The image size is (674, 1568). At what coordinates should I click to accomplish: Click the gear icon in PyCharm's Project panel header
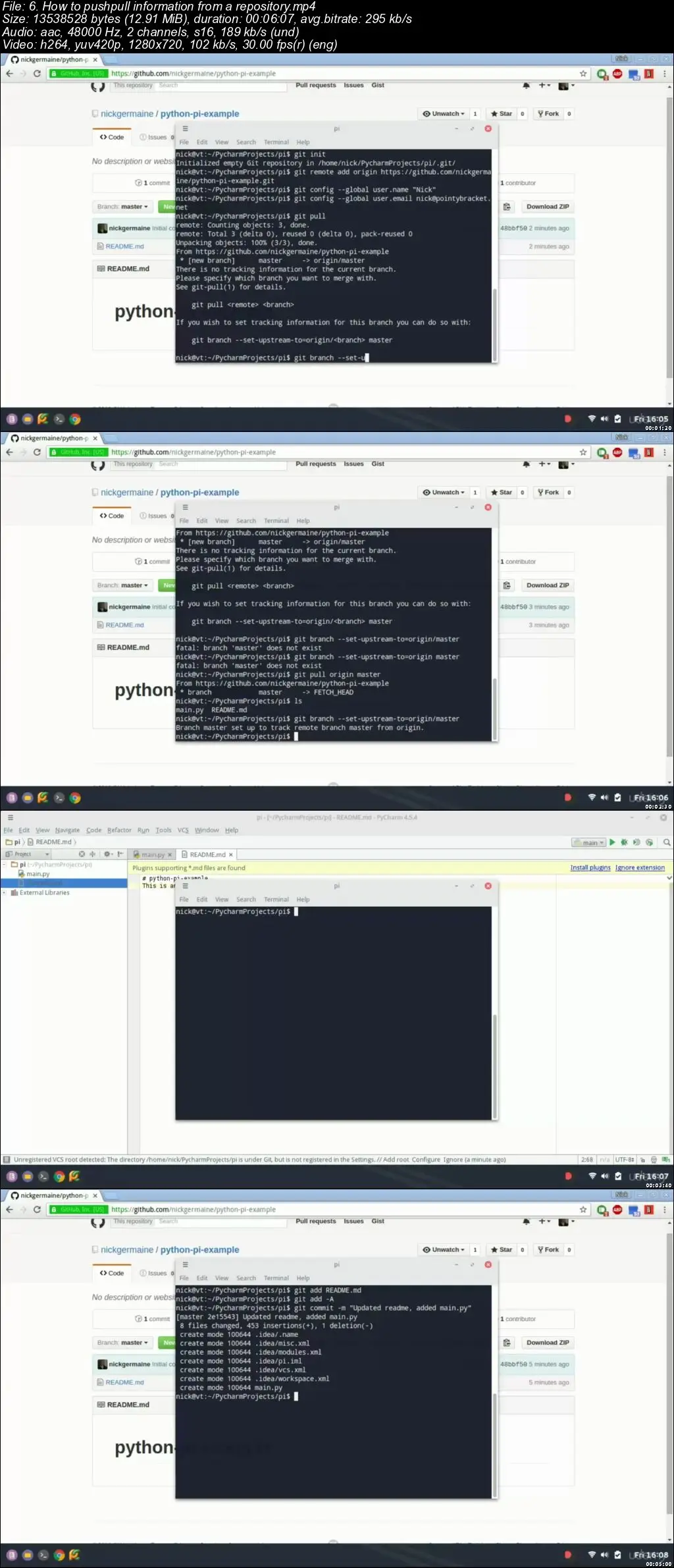point(108,854)
